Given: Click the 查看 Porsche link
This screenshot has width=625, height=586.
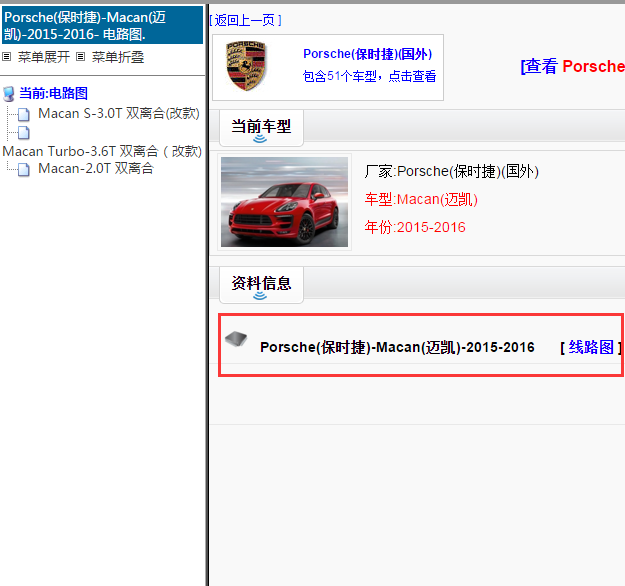Looking at the screenshot, I should click(x=572, y=66).
